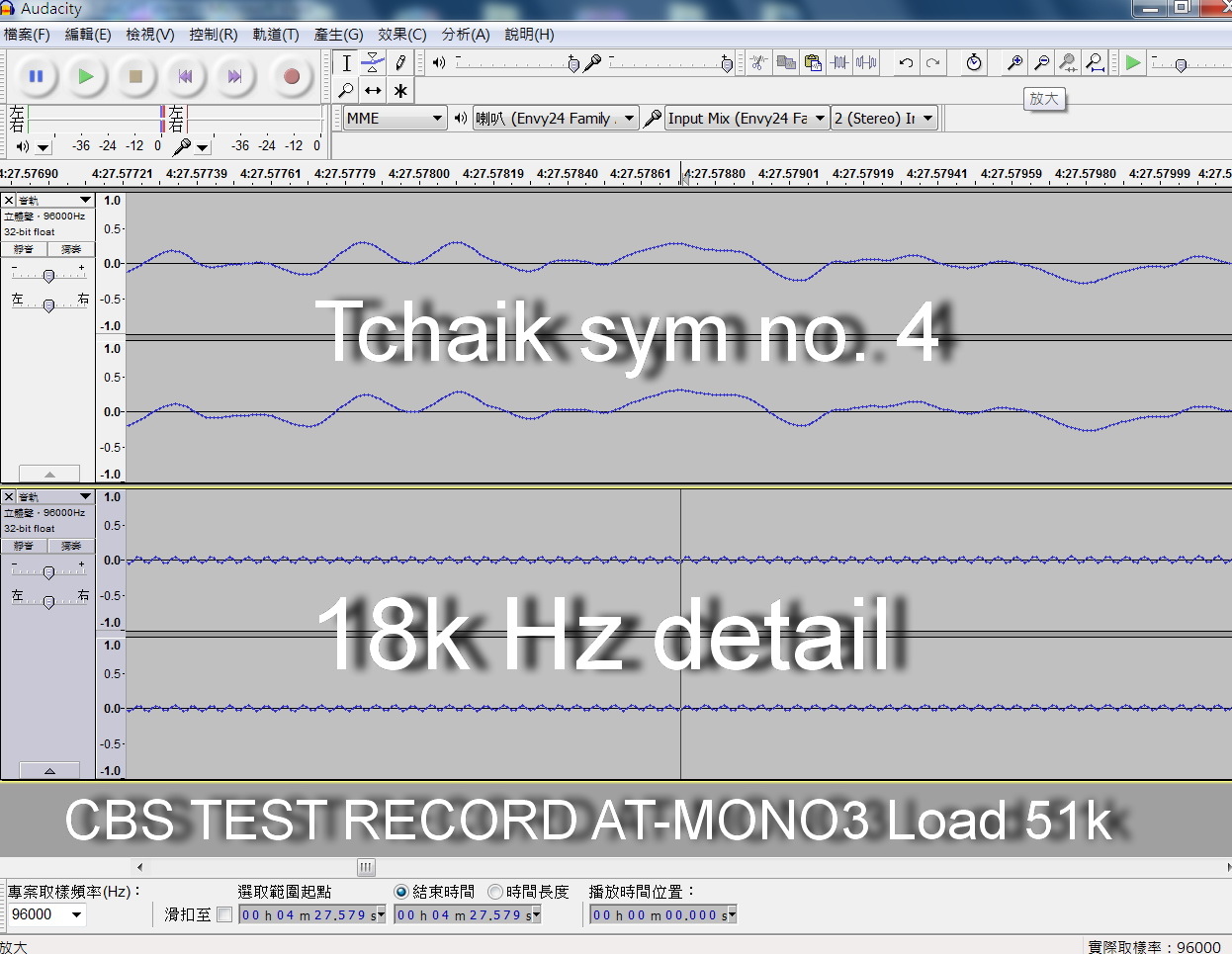Open the 編輯(E) menu
1232x954 pixels.
[88, 34]
